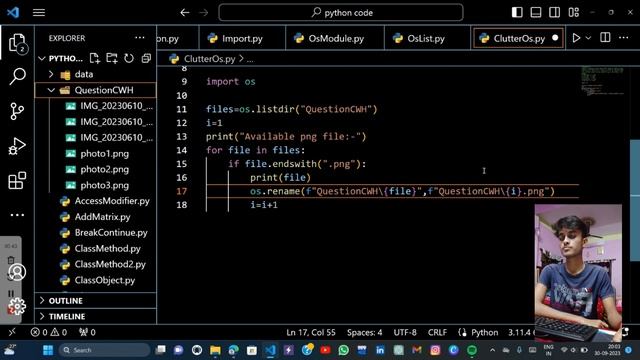Screen dimensions: 640x360
Task: Show additional views ellipsis in activity bar
Action: click(x=17, y=215)
